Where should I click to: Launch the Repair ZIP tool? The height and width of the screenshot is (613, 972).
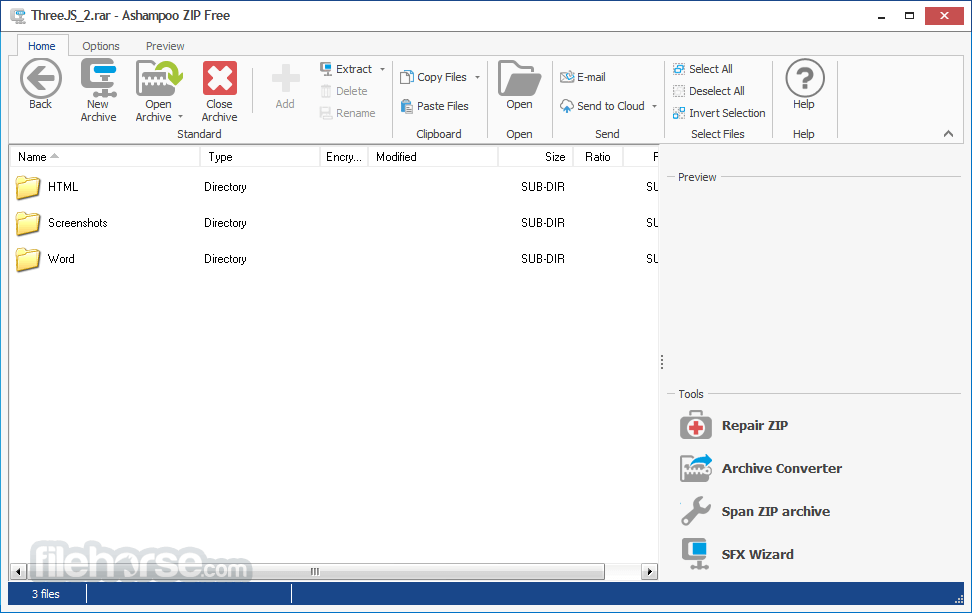[x=734, y=425]
